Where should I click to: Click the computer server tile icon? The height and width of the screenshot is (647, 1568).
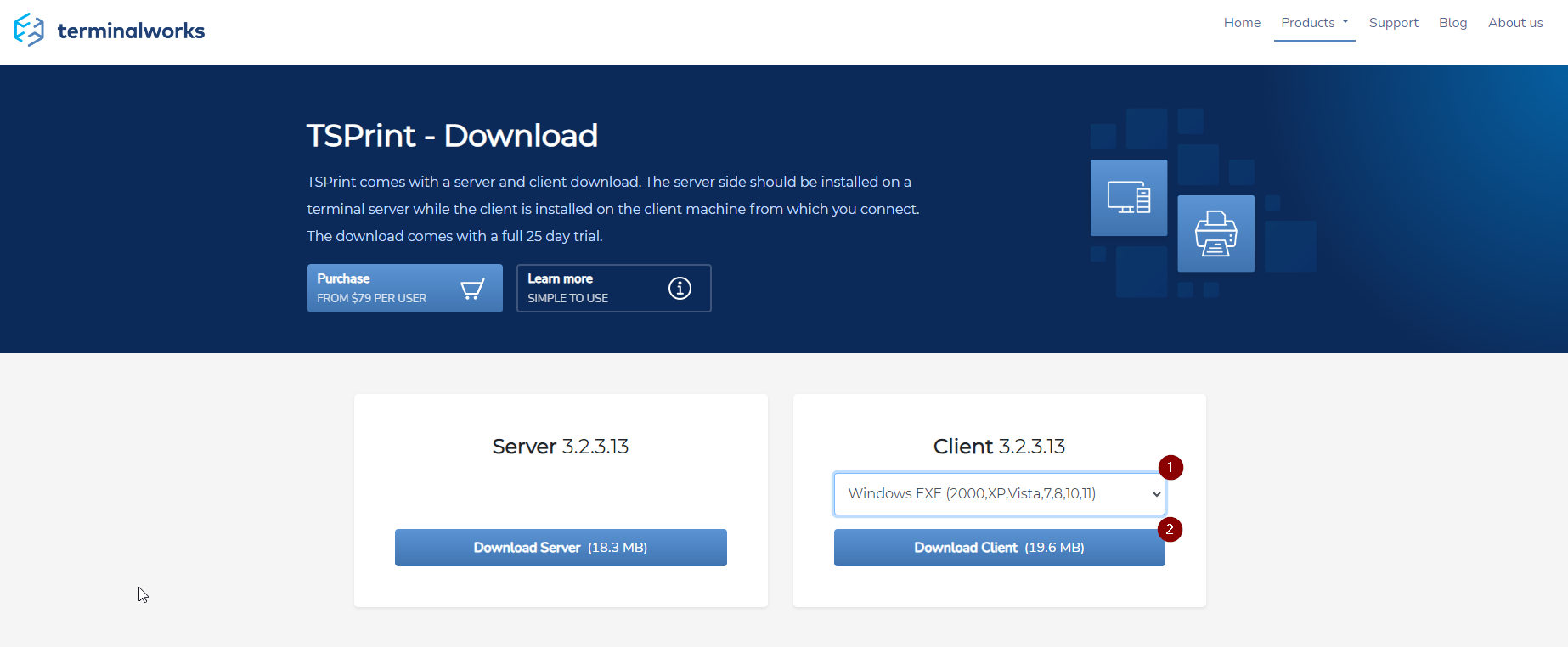[1129, 198]
